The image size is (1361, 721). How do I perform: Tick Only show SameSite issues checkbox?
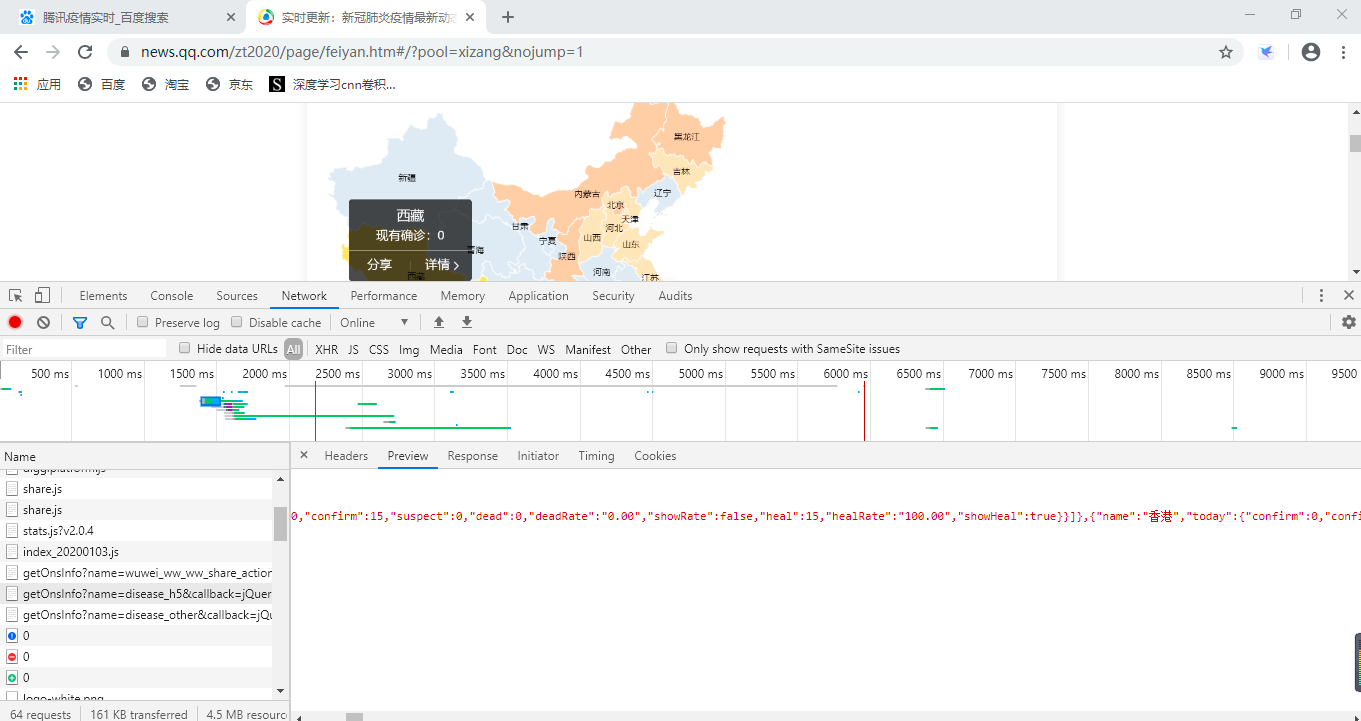[x=672, y=348]
